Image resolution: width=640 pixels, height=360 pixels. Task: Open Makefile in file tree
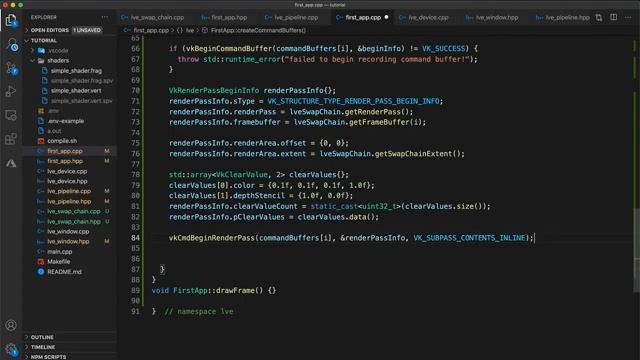58,262
